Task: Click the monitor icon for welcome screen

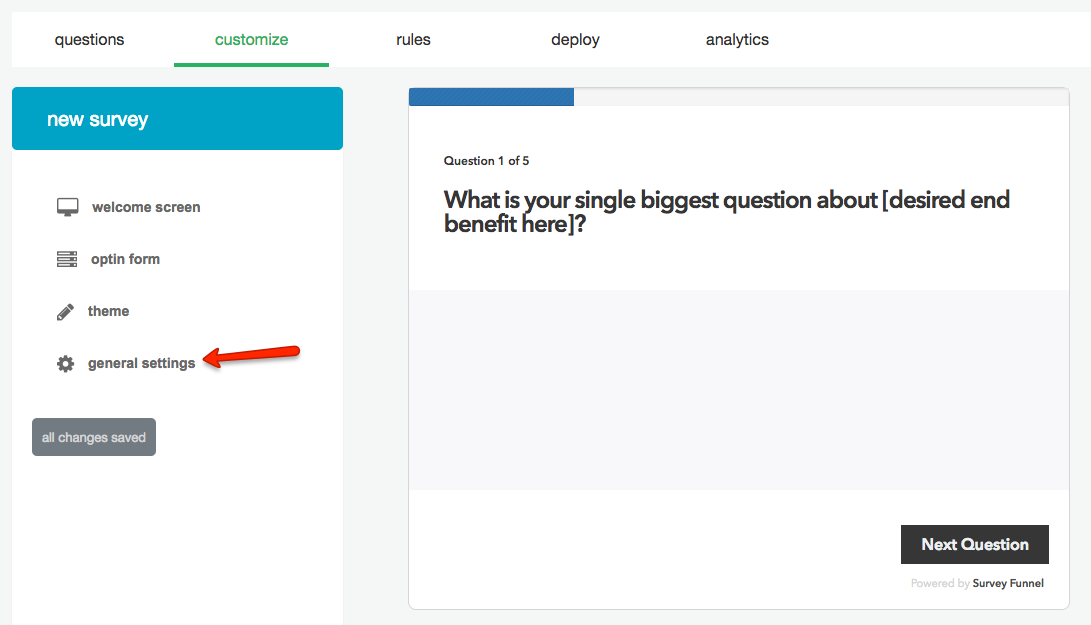Action: 67,207
